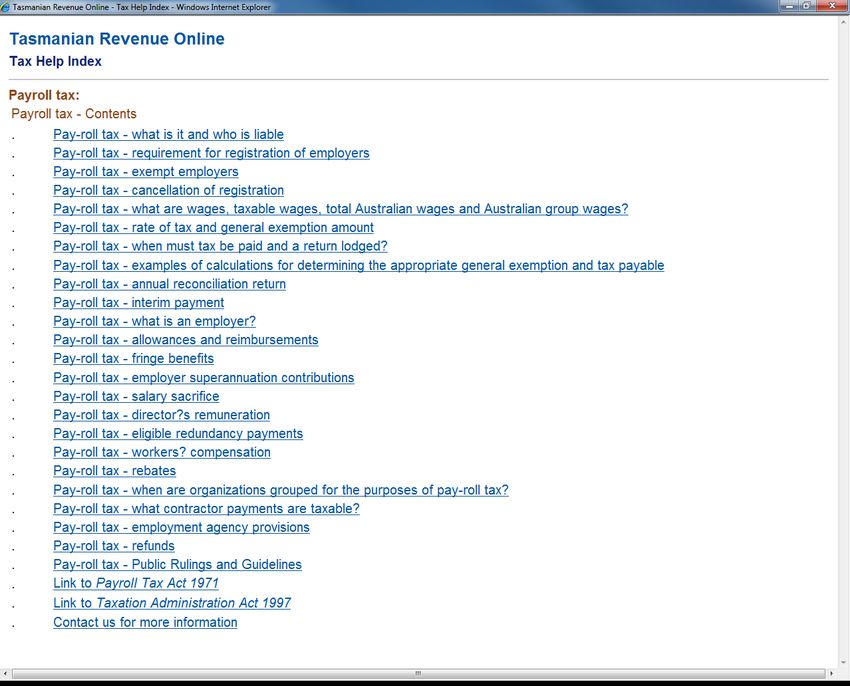This screenshot has height=686, width=850.
Task: Open 'allowances and reimbursements' link
Action: (185, 340)
